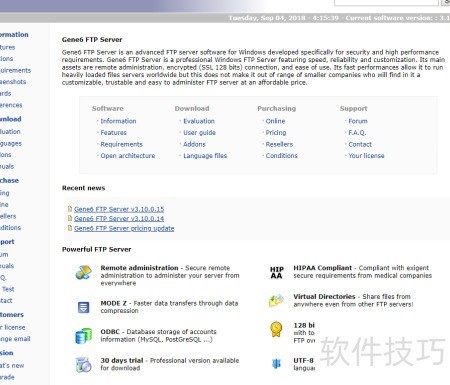450x385 pixels.
Task: Open Gene6 FTP Server v3.10.0.15 news link
Action: click(119, 209)
